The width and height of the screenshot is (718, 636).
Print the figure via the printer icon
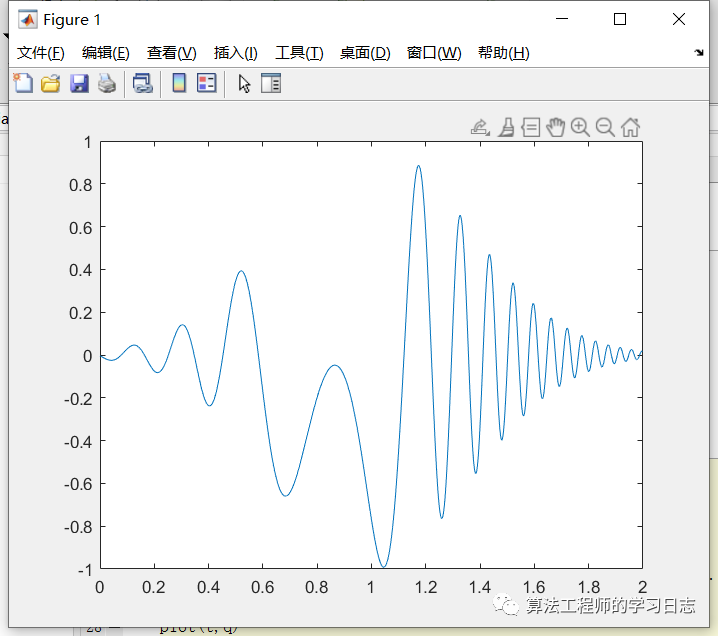click(107, 83)
